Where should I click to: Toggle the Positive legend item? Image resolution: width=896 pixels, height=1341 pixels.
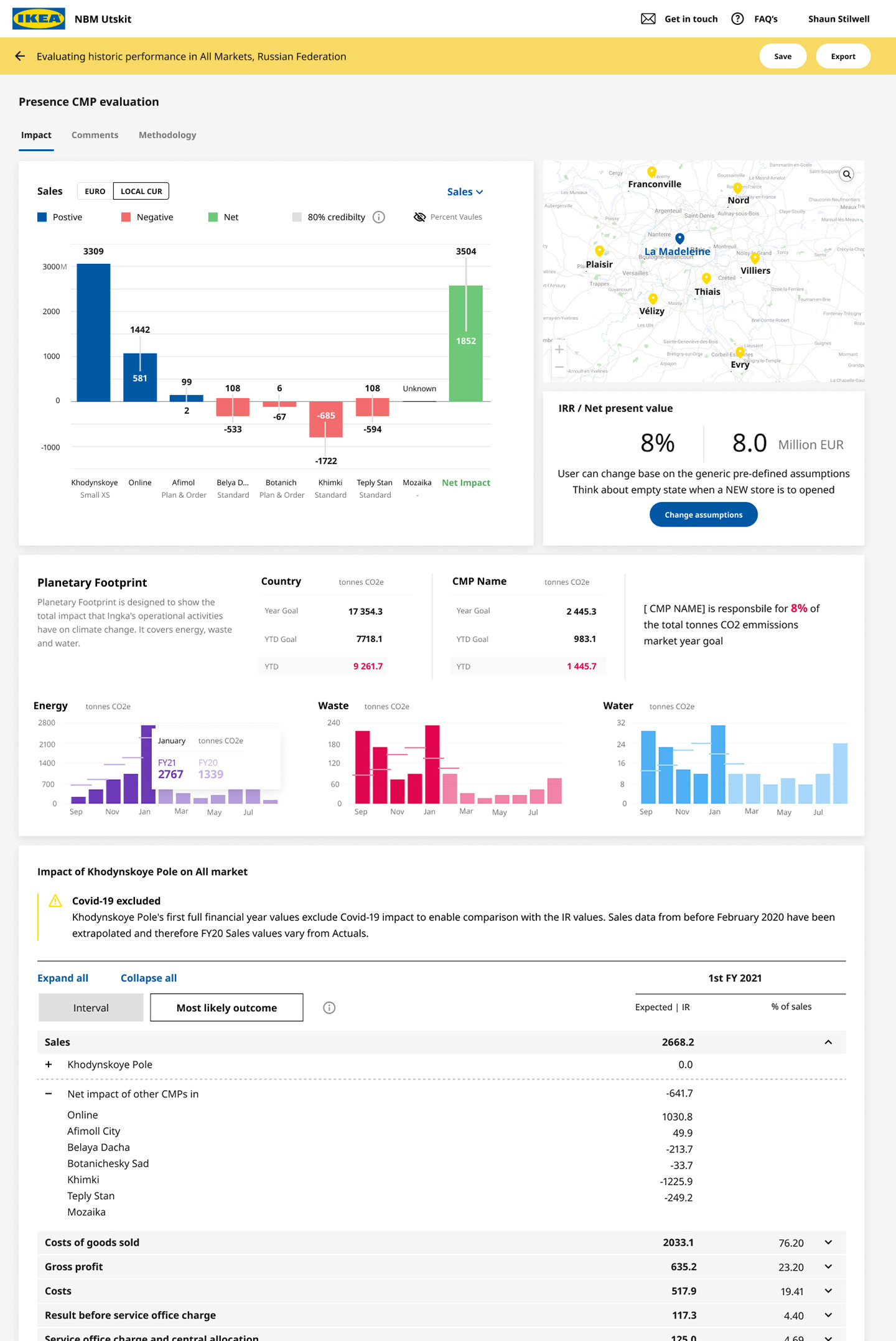60,217
